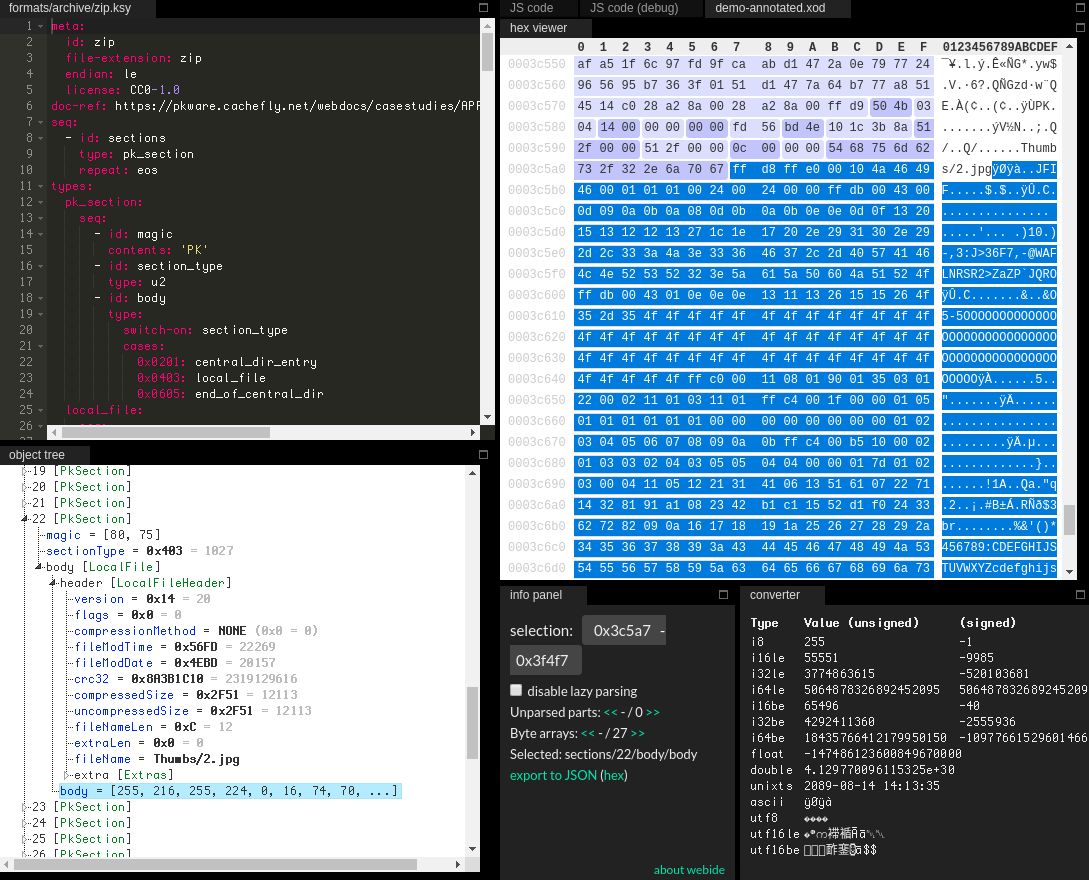Fold the switch type block at line 19

tap(40, 314)
